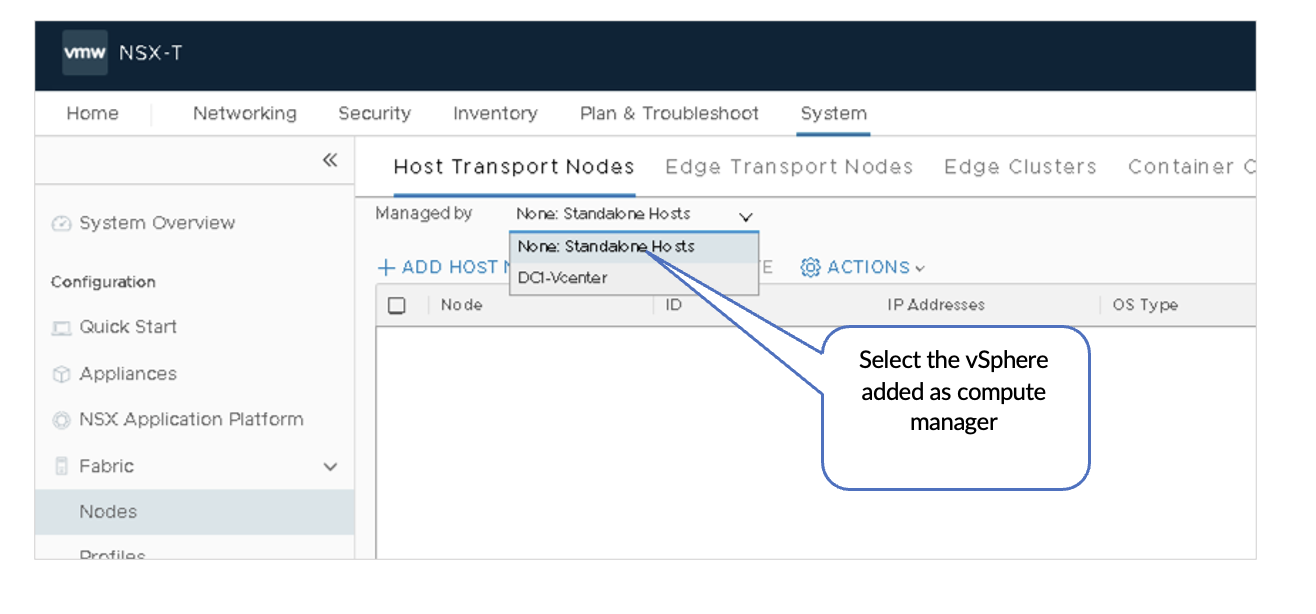Click the Quick Start icon
The image size is (1316, 614).
pyautogui.click(x=62, y=328)
